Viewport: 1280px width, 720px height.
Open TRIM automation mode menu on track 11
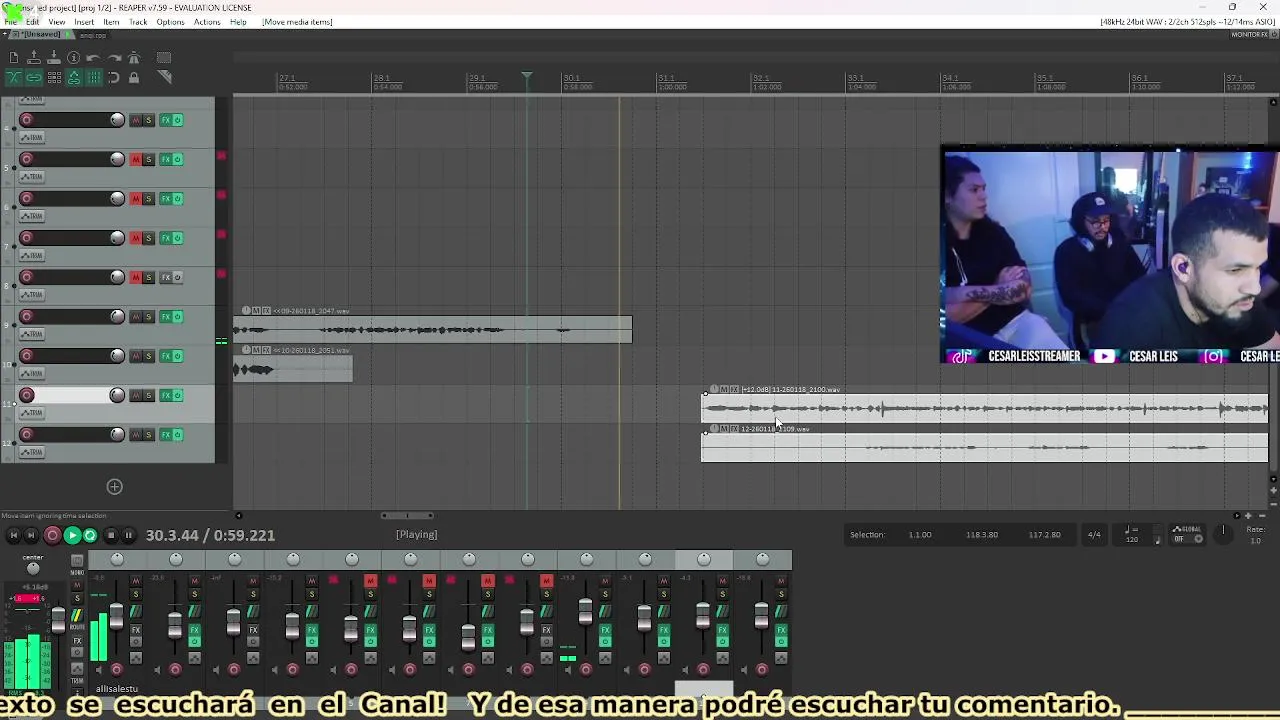(x=32, y=413)
